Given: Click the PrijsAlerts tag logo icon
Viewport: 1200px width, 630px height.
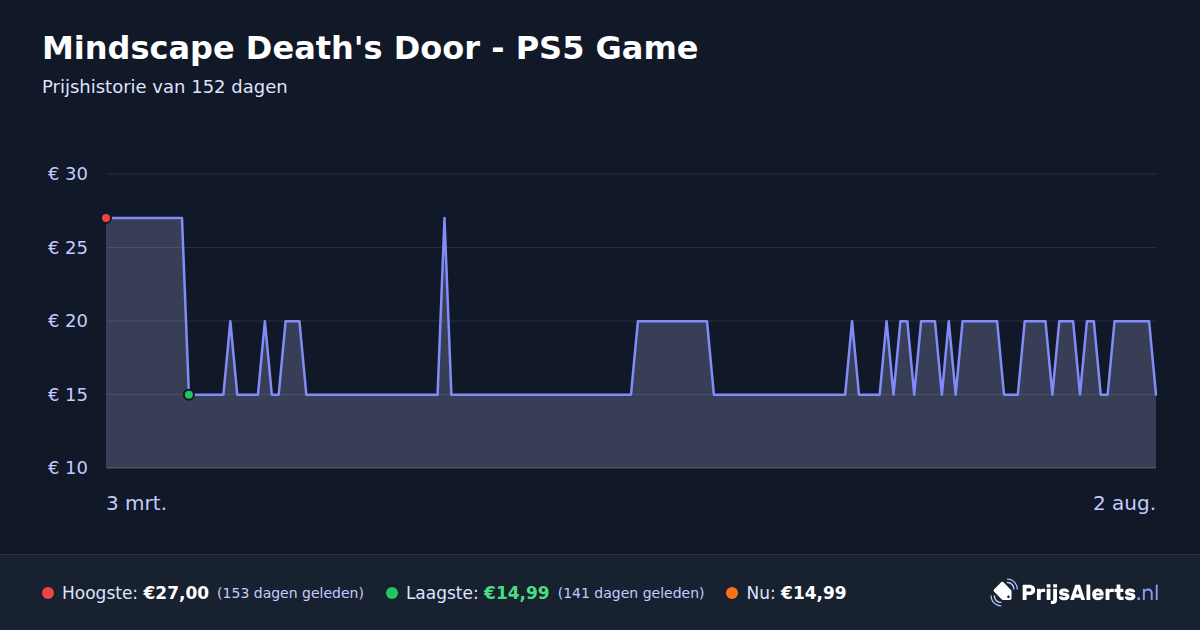Looking at the screenshot, I should coord(1003,593).
